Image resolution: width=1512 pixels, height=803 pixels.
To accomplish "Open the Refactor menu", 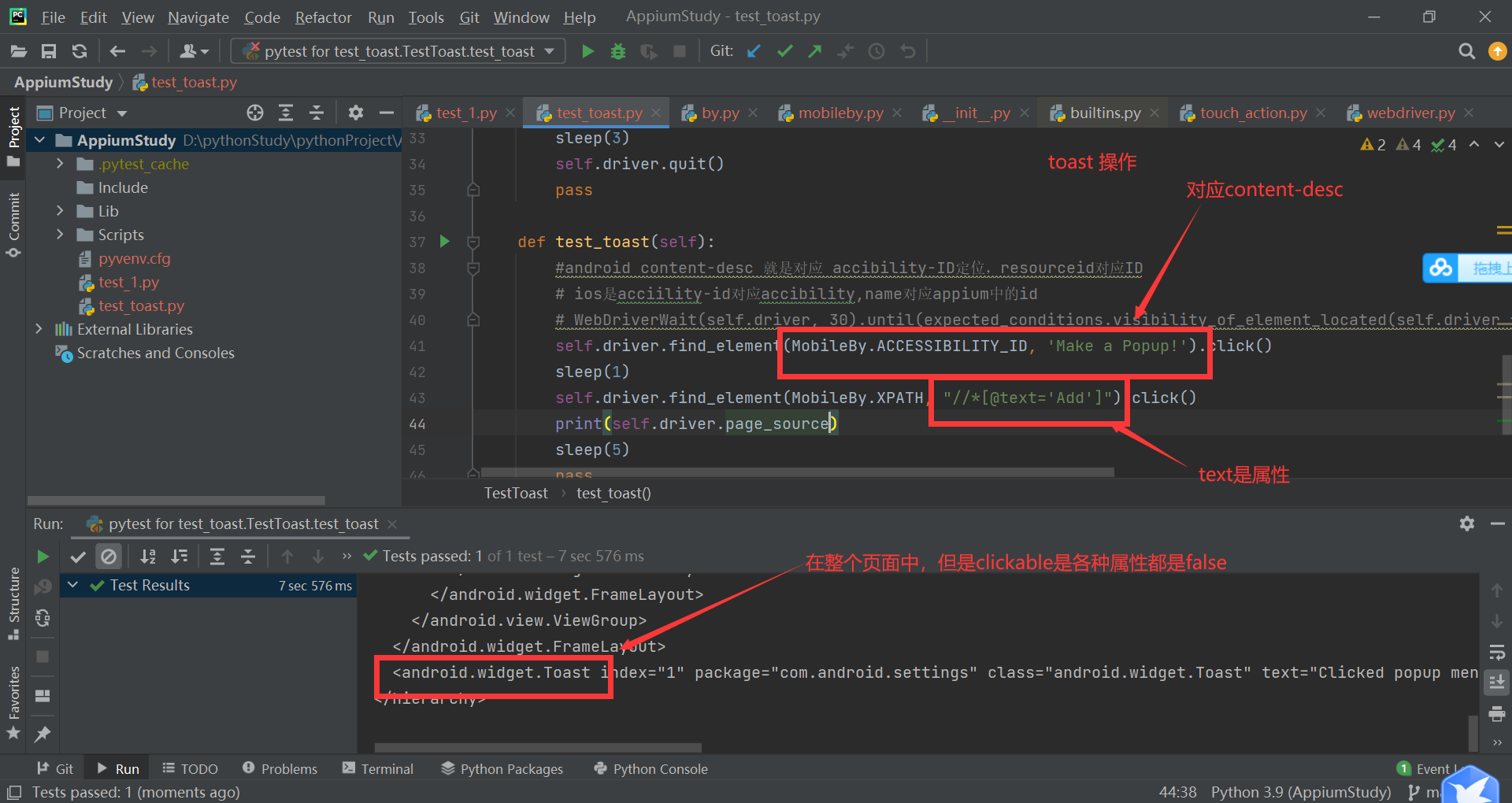I will click(x=323, y=17).
